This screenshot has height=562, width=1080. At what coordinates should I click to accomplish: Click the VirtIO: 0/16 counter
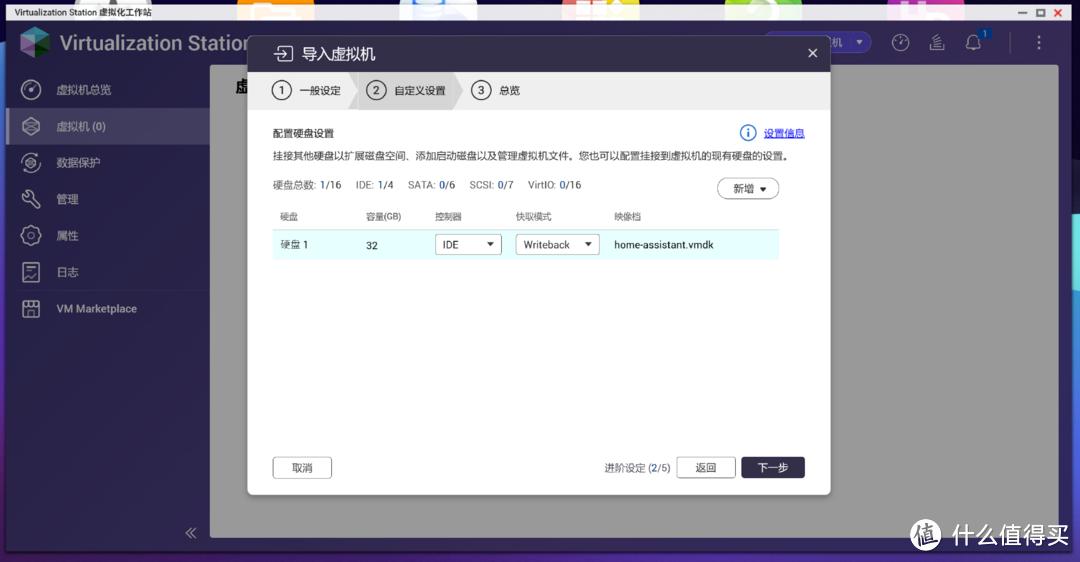coord(554,185)
